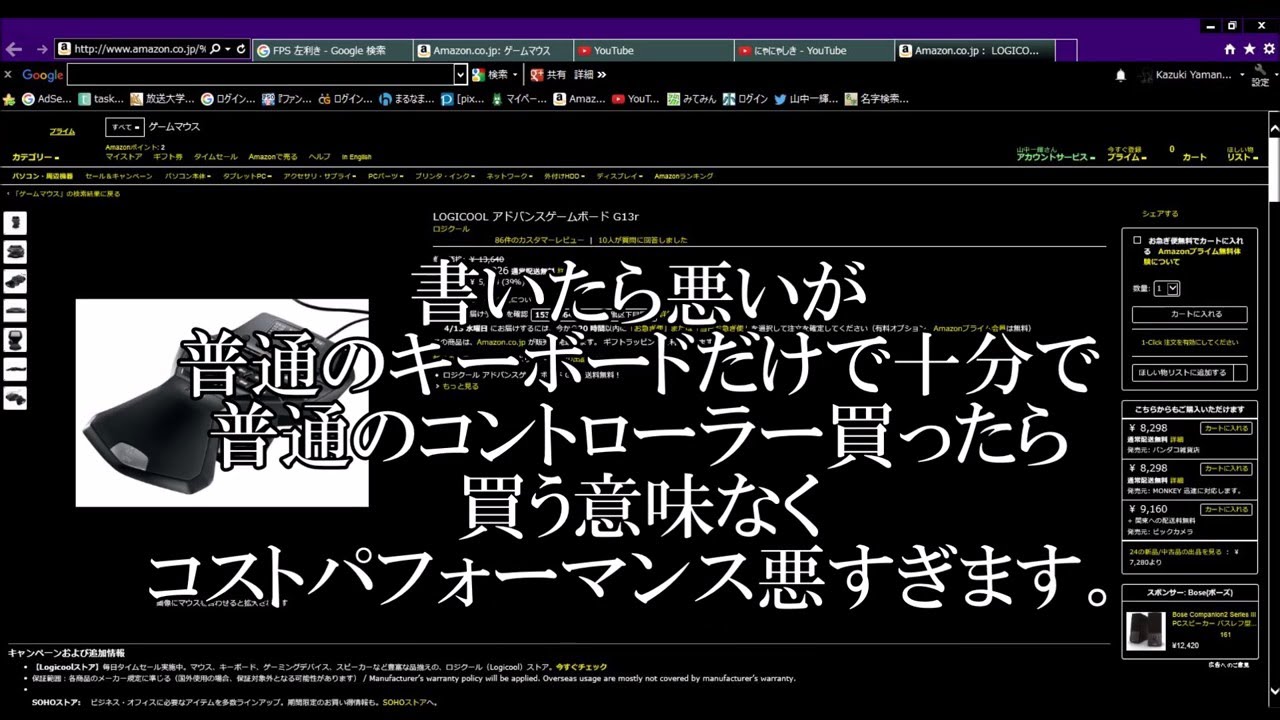Click inside the Google toolbar search field
Image resolution: width=1280 pixels, height=720 pixels.
tap(260, 75)
